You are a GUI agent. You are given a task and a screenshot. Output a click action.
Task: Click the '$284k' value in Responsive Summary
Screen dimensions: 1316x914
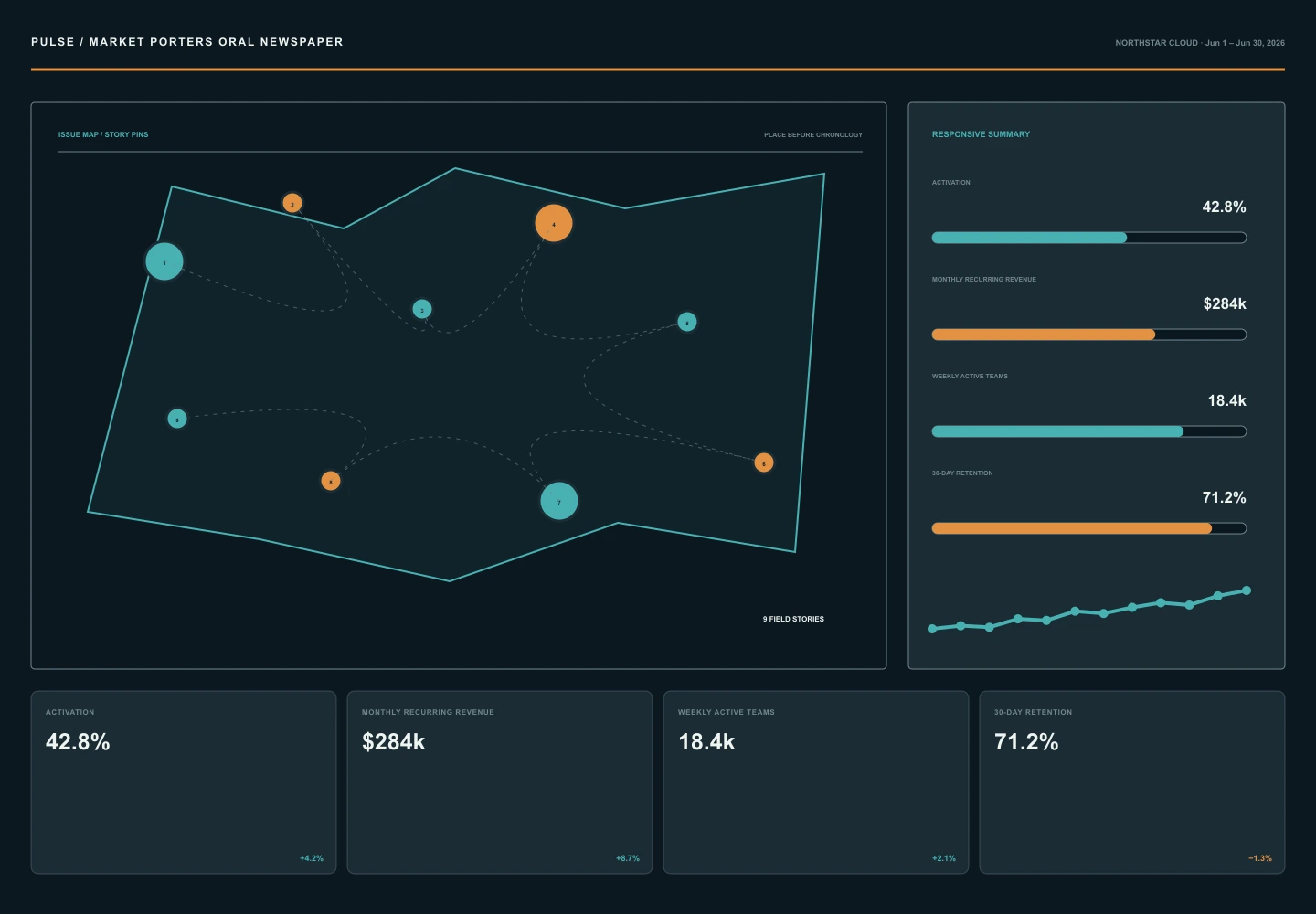pos(1225,303)
